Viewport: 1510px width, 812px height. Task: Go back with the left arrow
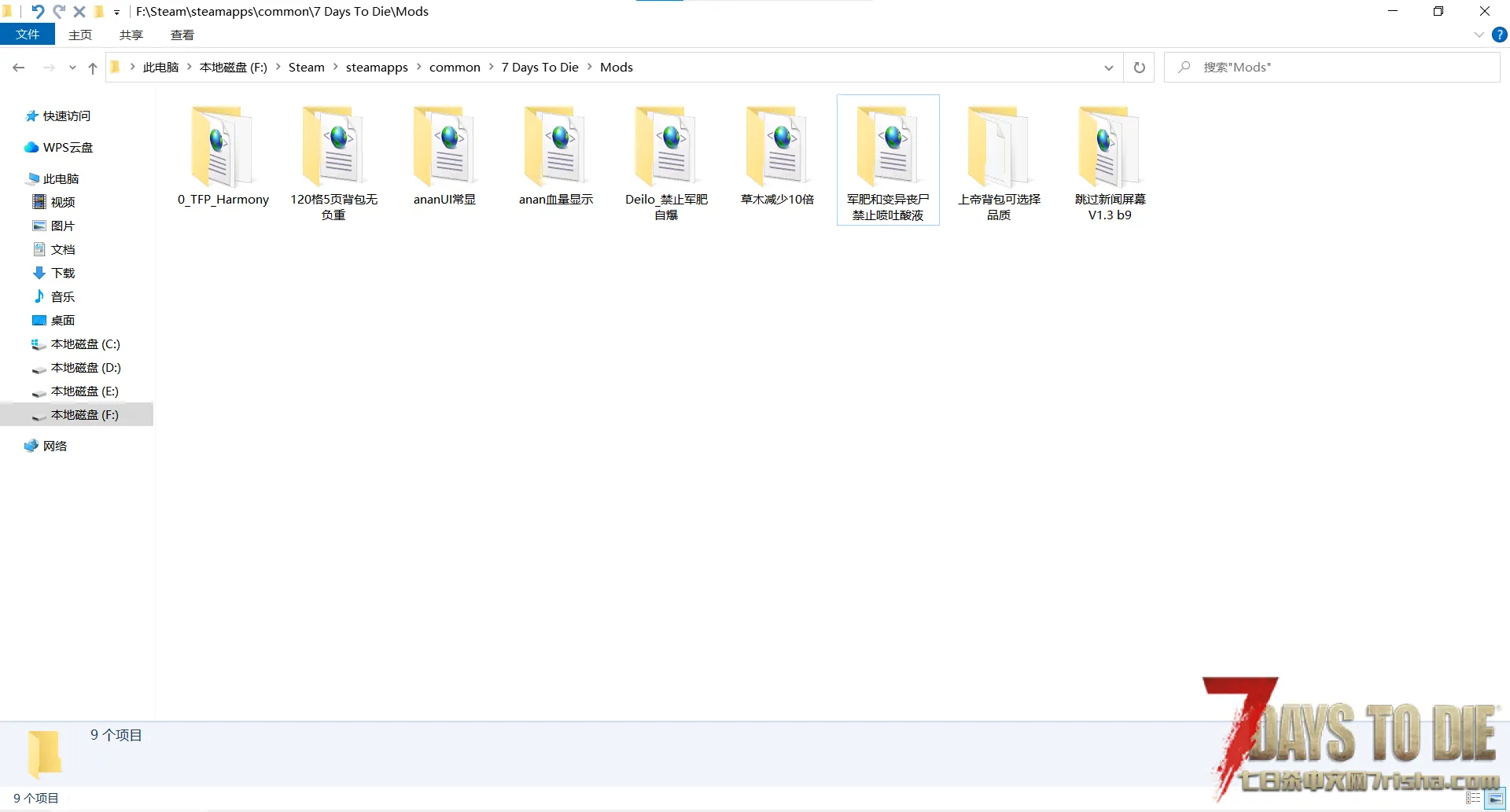pyautogui.click(x=19, y=68)
